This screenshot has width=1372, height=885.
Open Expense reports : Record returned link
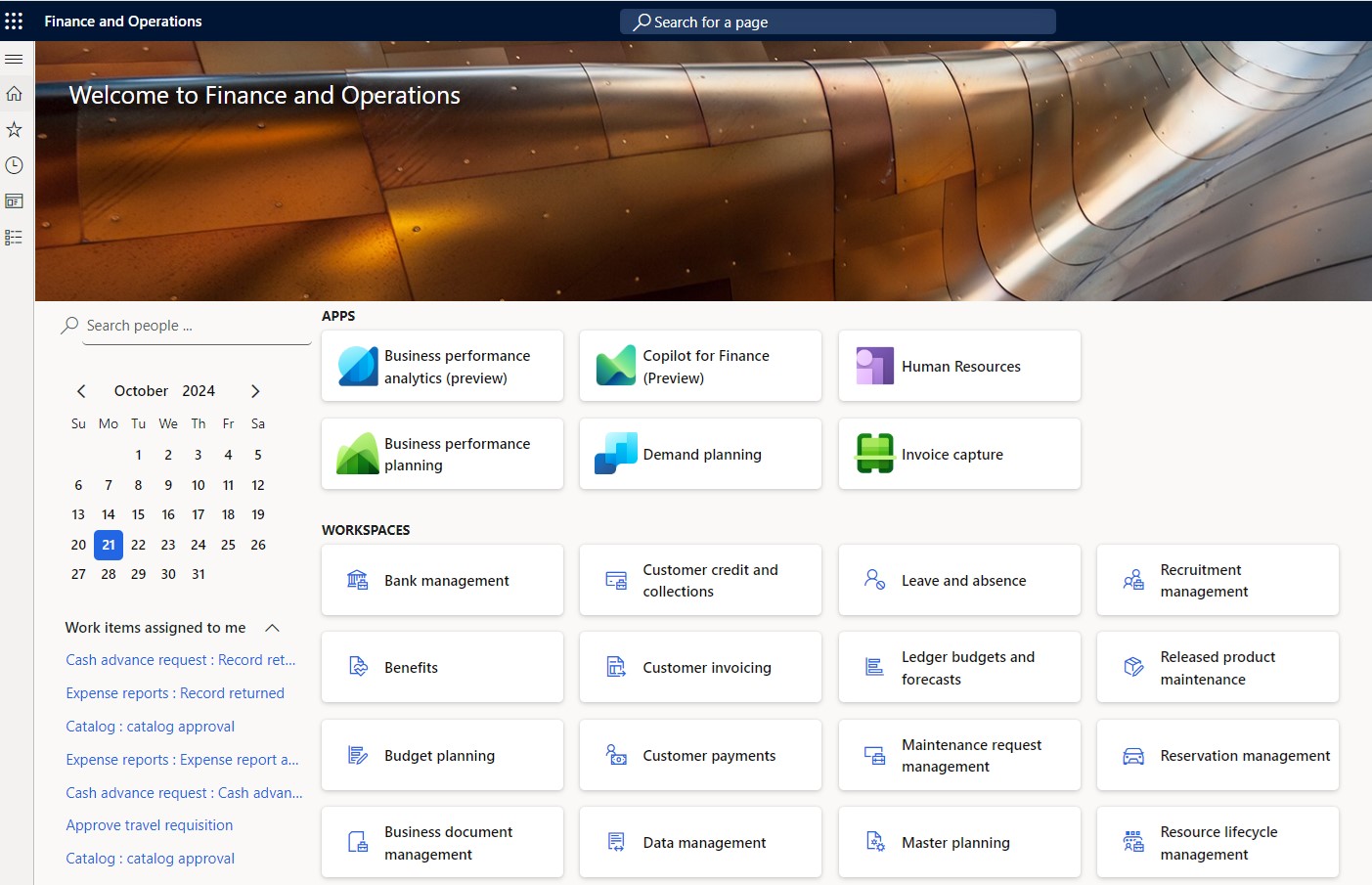(x=175, y=693)
